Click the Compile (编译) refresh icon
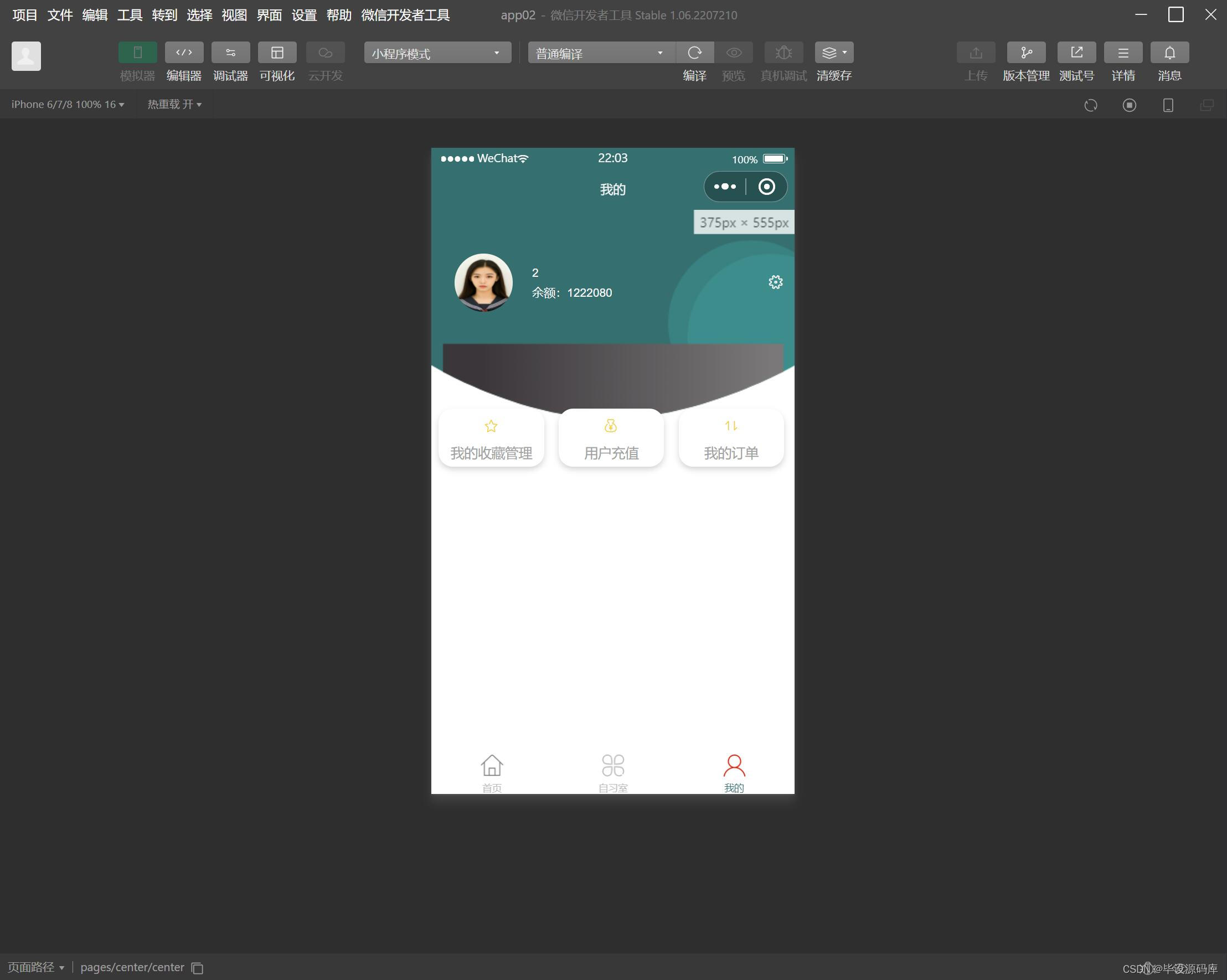The height and width of the screenshot is (980, 1227). tap(694, 53)
